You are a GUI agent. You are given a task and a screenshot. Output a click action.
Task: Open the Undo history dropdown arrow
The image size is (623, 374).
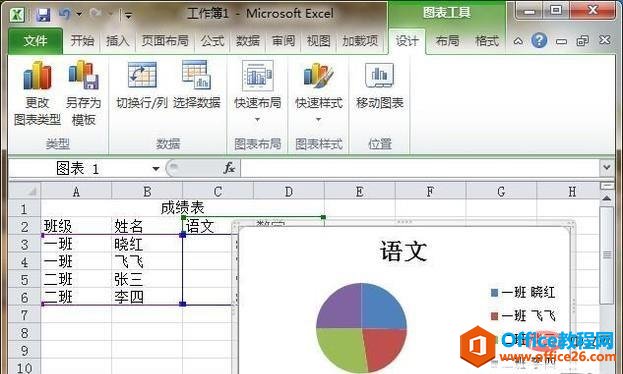pyautogui.click(x=79, y=15)
